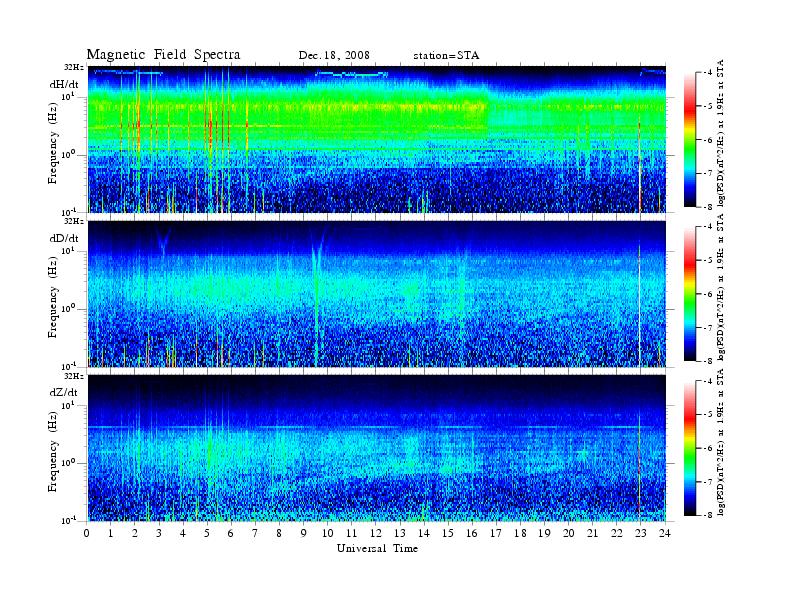
Task: Click hour 5 on the Universal Time axis
Action: 207,533
